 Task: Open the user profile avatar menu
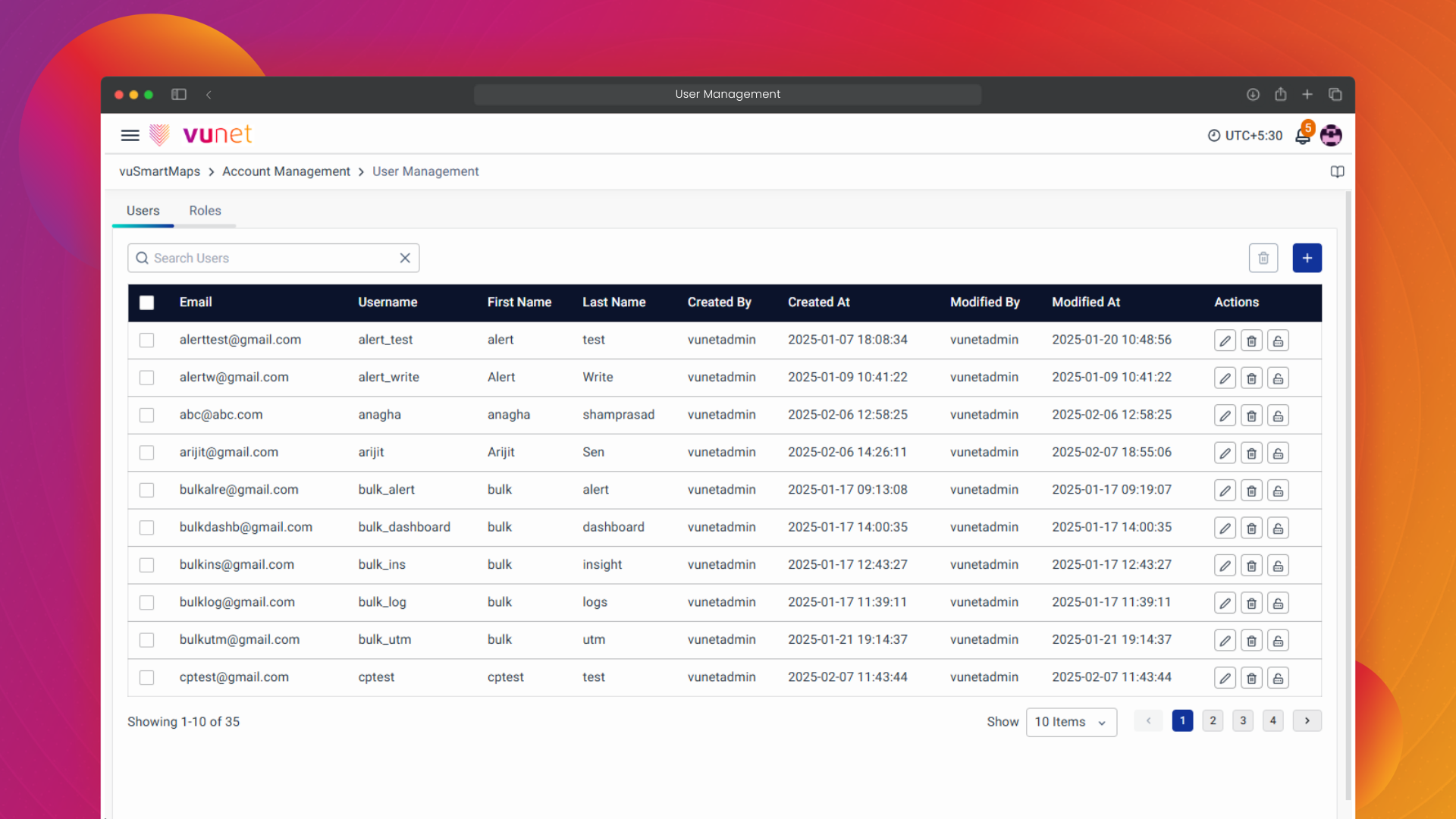click(x=1331, y=136)
